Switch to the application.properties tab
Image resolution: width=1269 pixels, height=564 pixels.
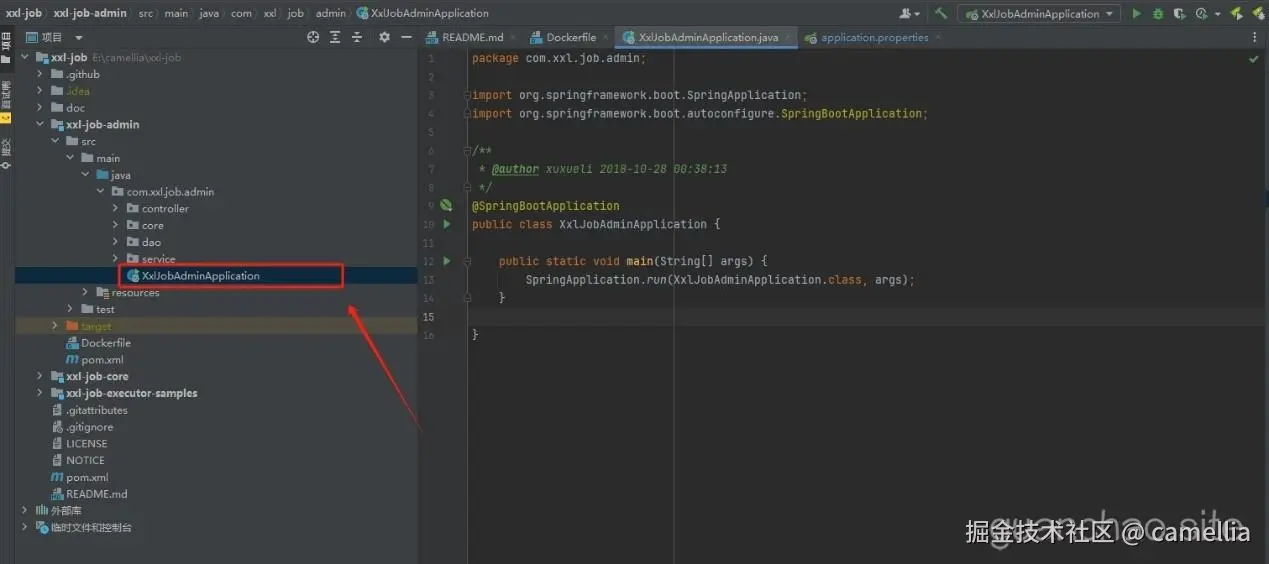click(875, 38)
